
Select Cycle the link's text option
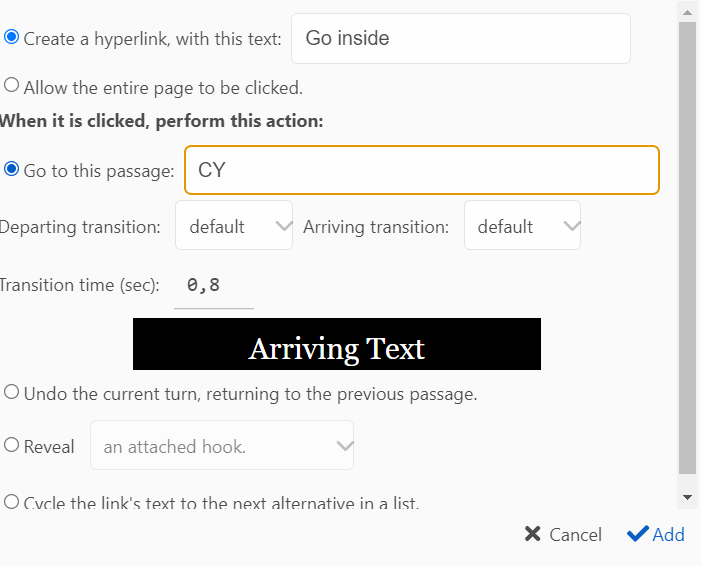tap(12, 502)
